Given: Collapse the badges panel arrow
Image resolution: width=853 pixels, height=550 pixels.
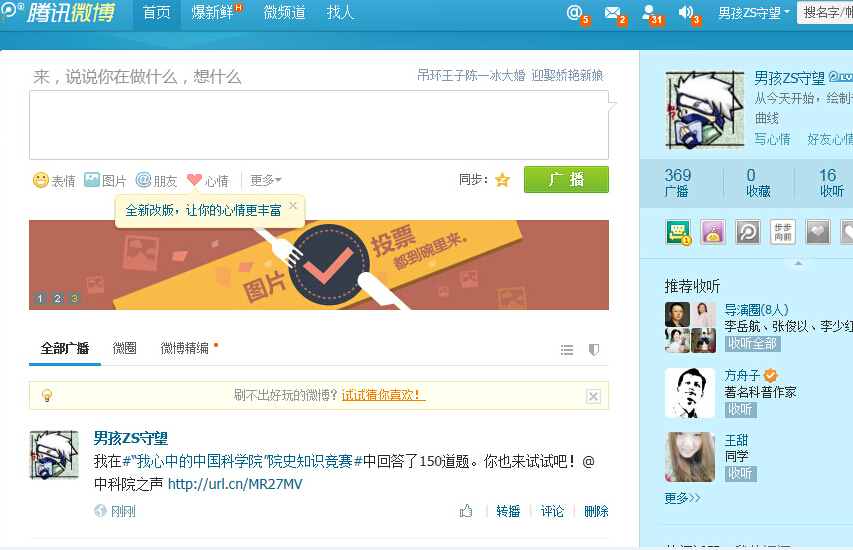Looking at the screenshot, I should point(798,263).
